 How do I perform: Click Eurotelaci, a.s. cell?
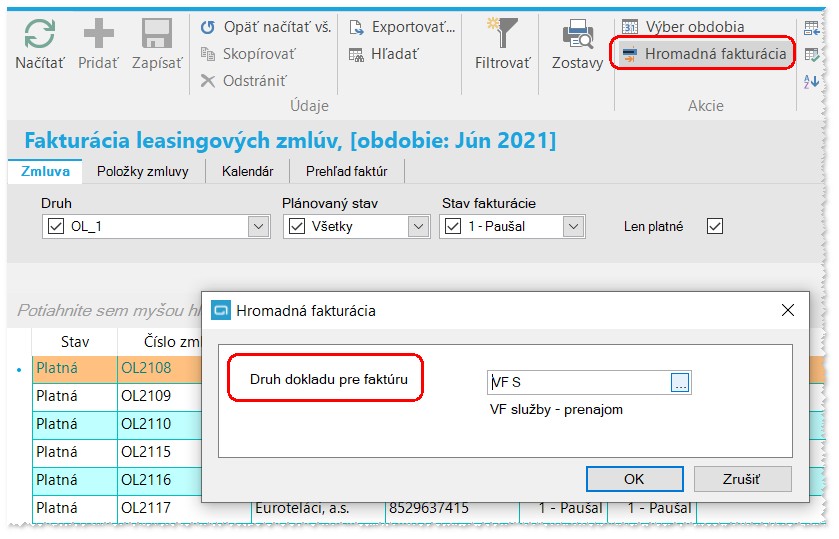[x=318, y=508]
